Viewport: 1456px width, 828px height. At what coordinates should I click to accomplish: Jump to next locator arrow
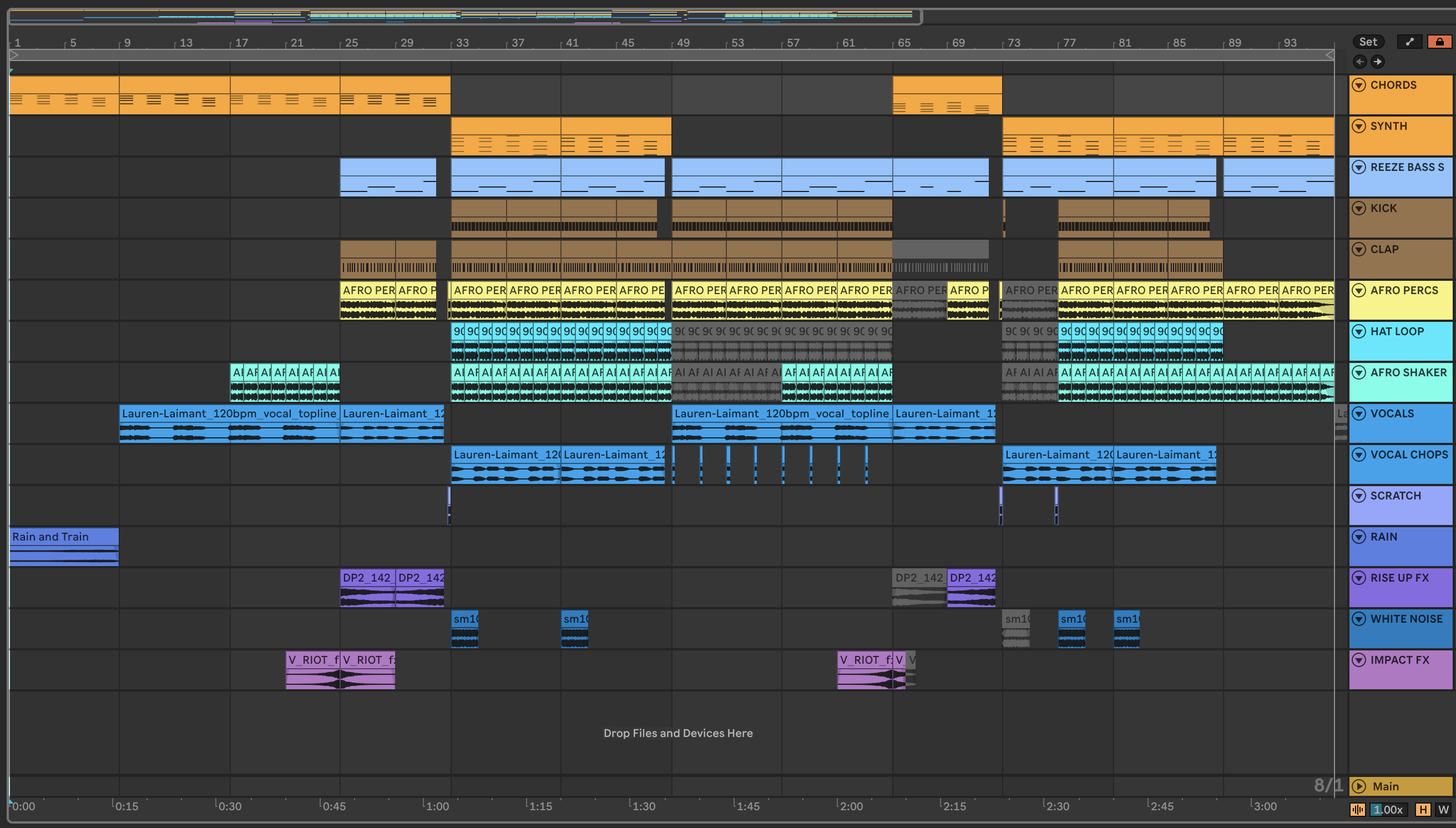[1377, 62]
